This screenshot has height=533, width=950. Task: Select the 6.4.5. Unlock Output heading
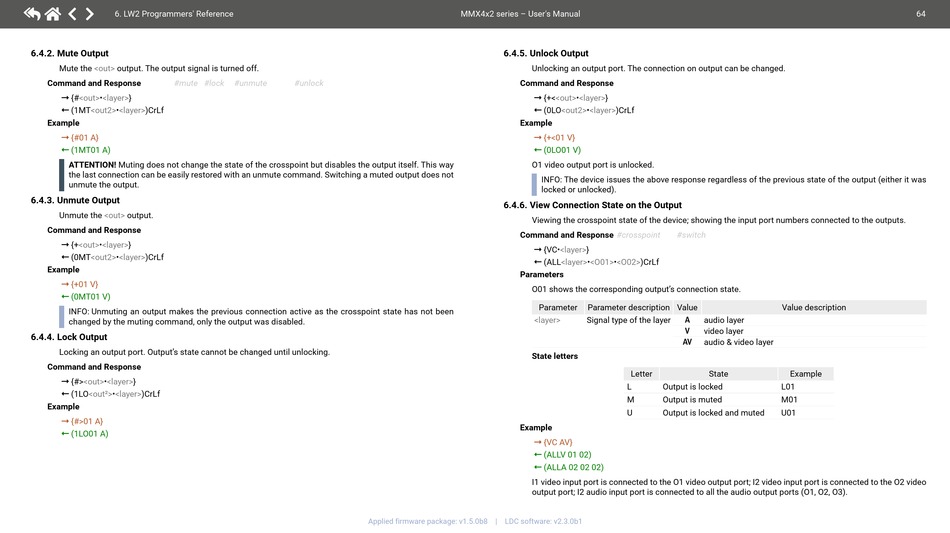(546, 53)
